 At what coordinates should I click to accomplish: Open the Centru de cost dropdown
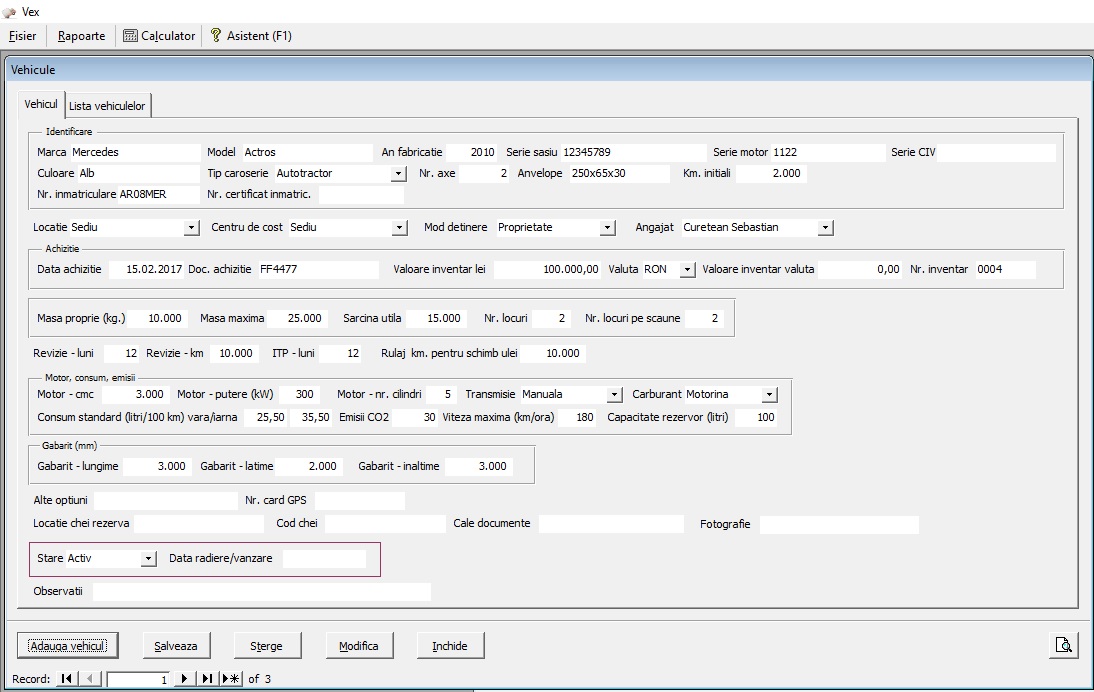pos(399,227)
